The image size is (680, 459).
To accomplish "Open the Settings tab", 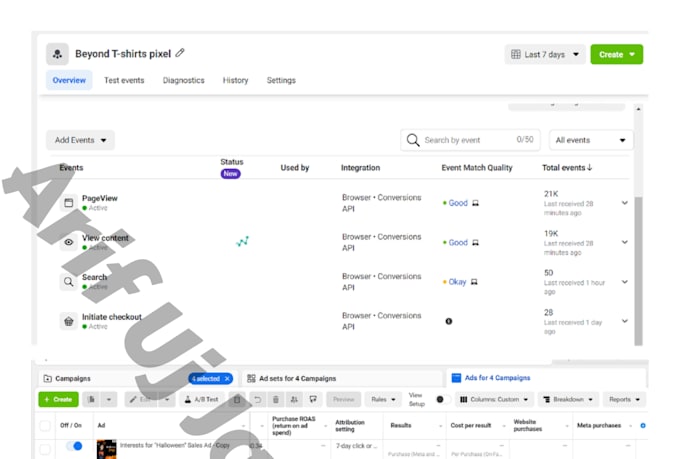I will point(281,80).
